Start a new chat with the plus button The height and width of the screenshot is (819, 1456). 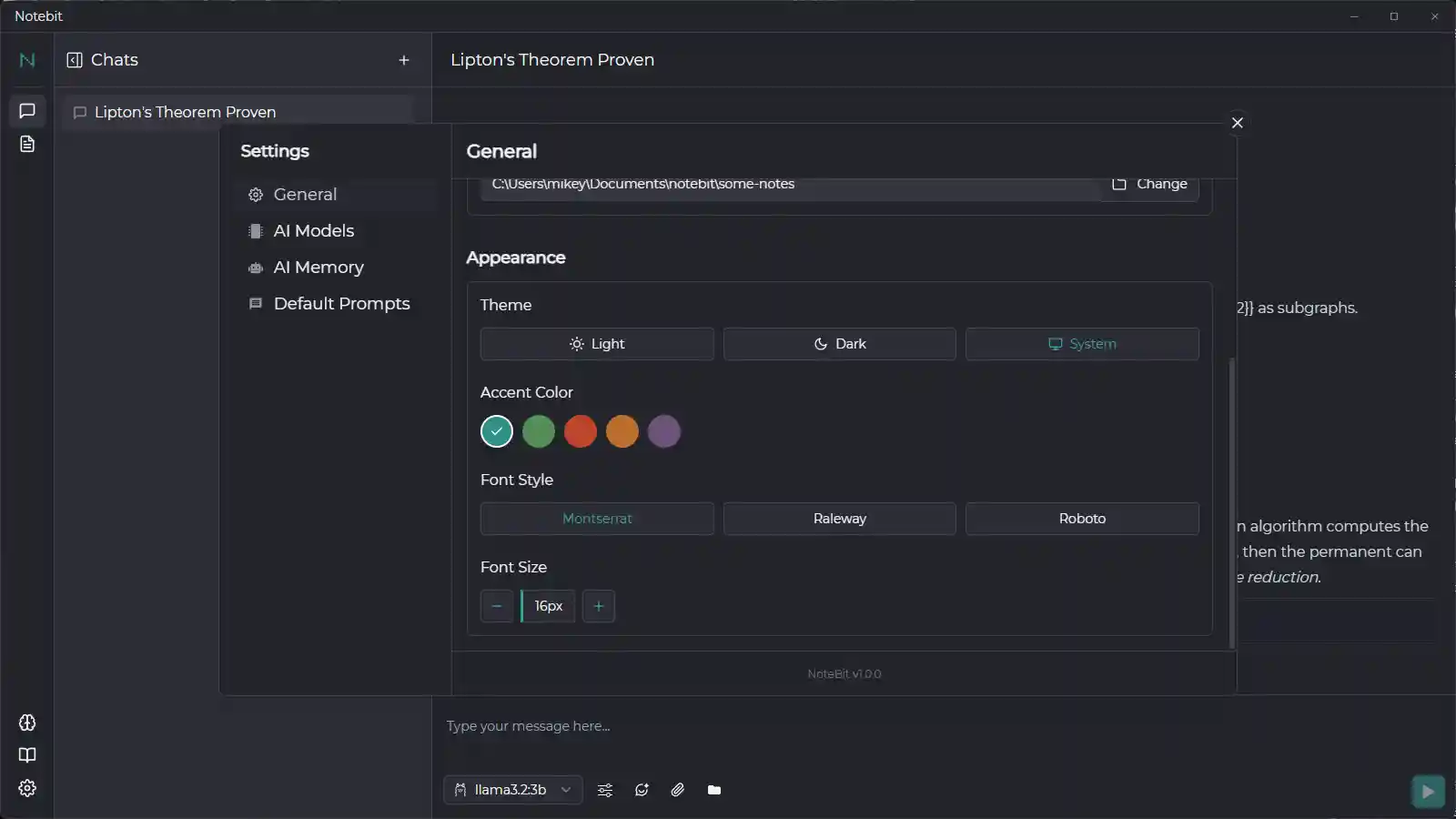(x=404, y=60)
